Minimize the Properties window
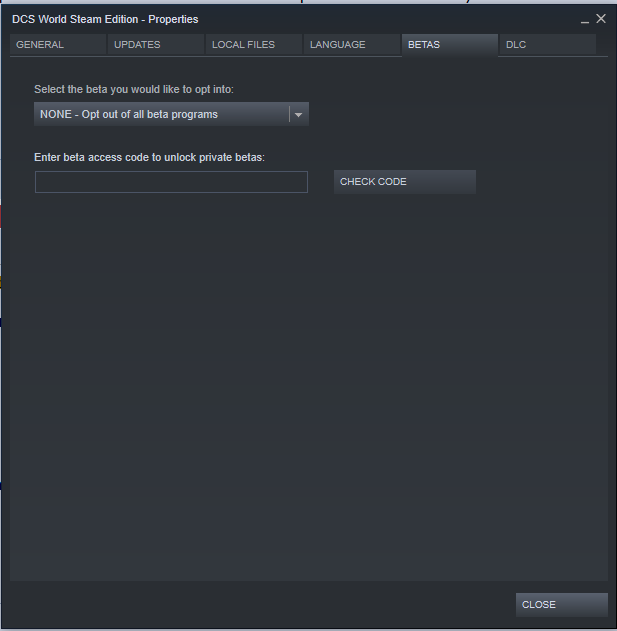The height and width of the screenshot is (631, 617). click(585, 20)
